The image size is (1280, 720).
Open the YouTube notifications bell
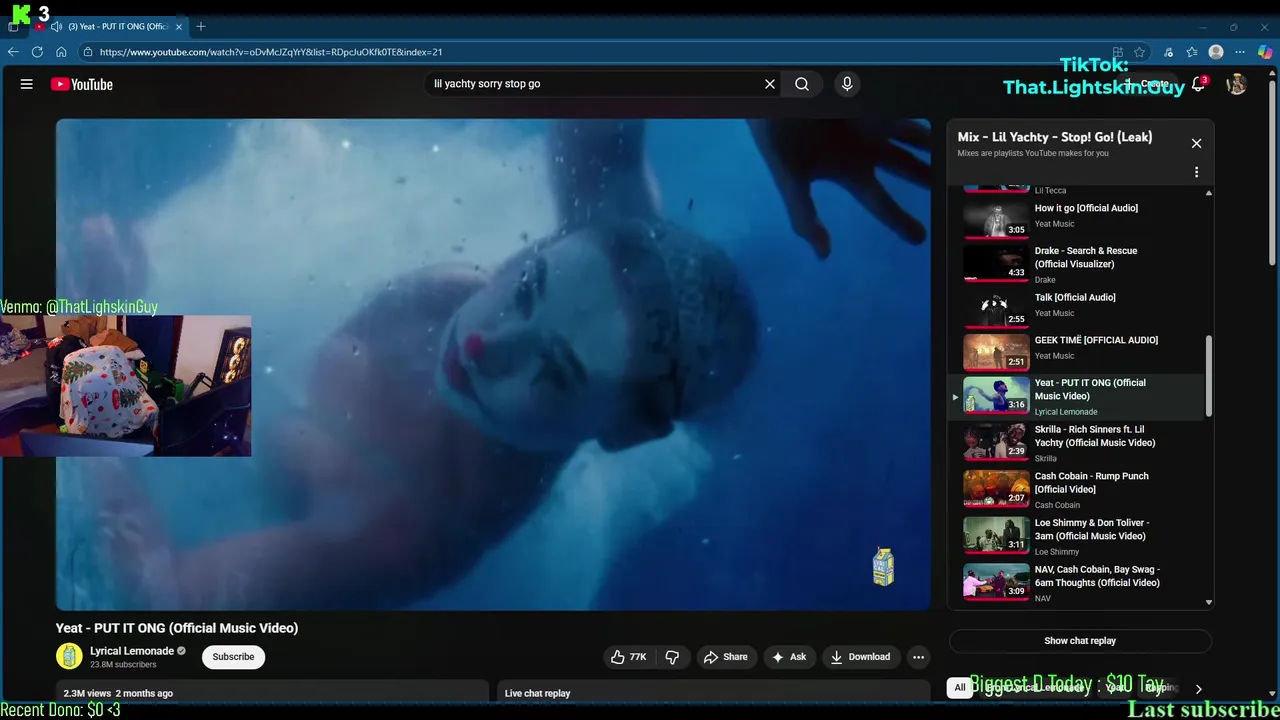pos(1198,84)
